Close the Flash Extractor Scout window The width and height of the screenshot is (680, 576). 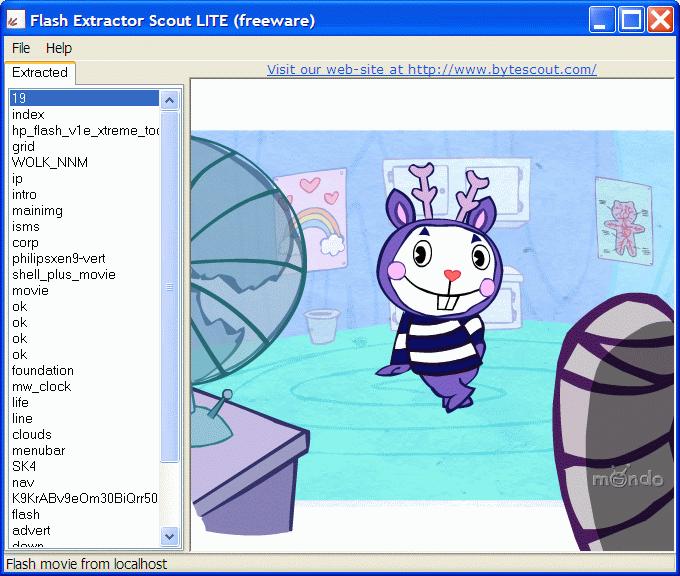point(660,20)
